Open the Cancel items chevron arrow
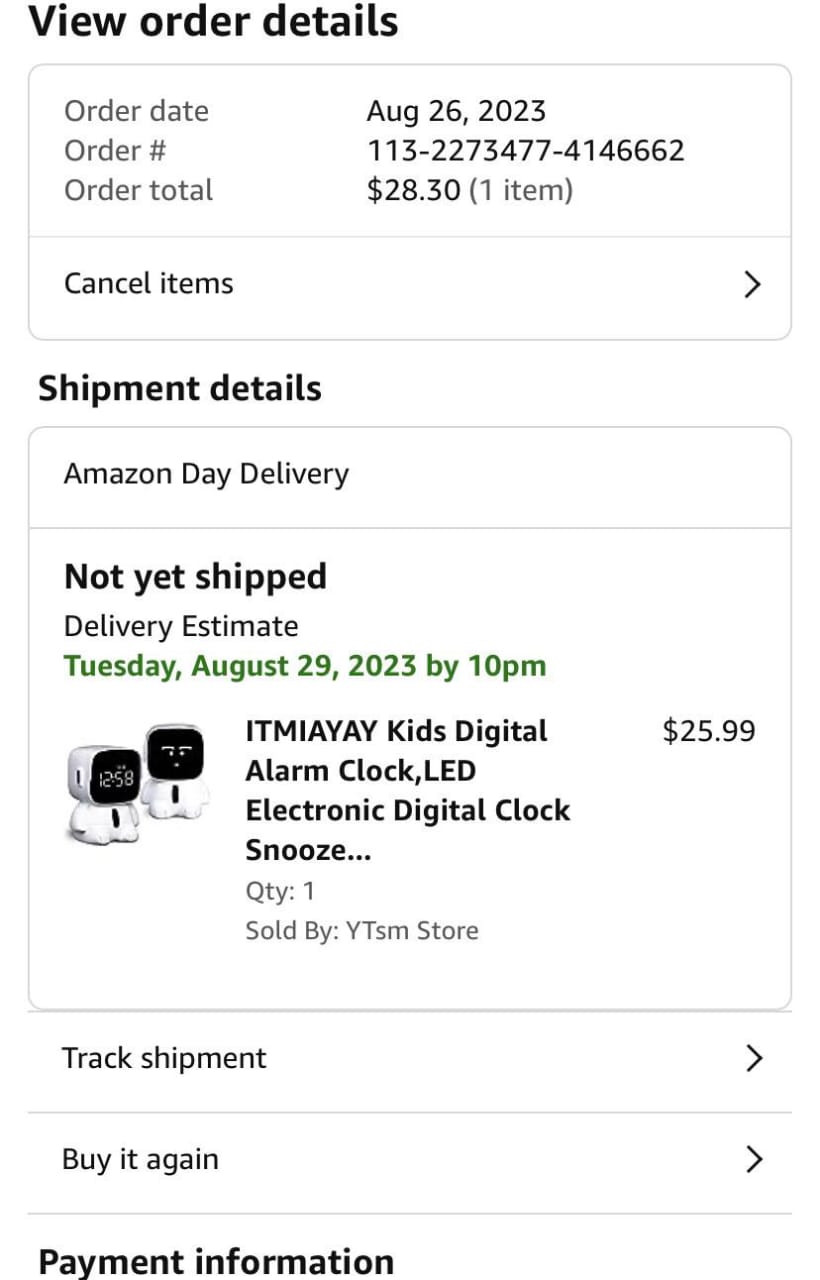Image resolution: width=820 pixels, height=1280 pixels. (x=753, y=284)
